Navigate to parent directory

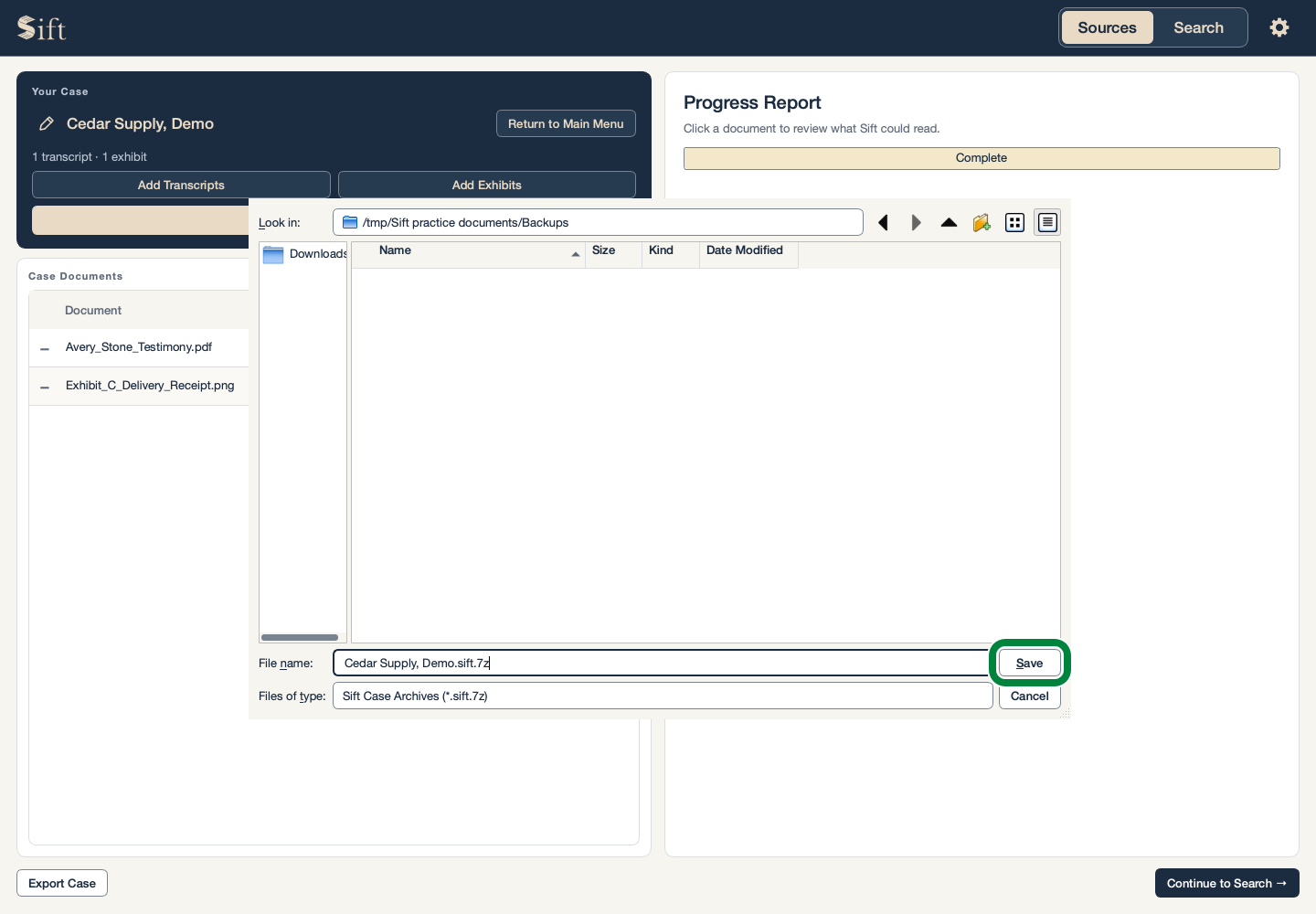pyautogui.click(x=950, y=223)
